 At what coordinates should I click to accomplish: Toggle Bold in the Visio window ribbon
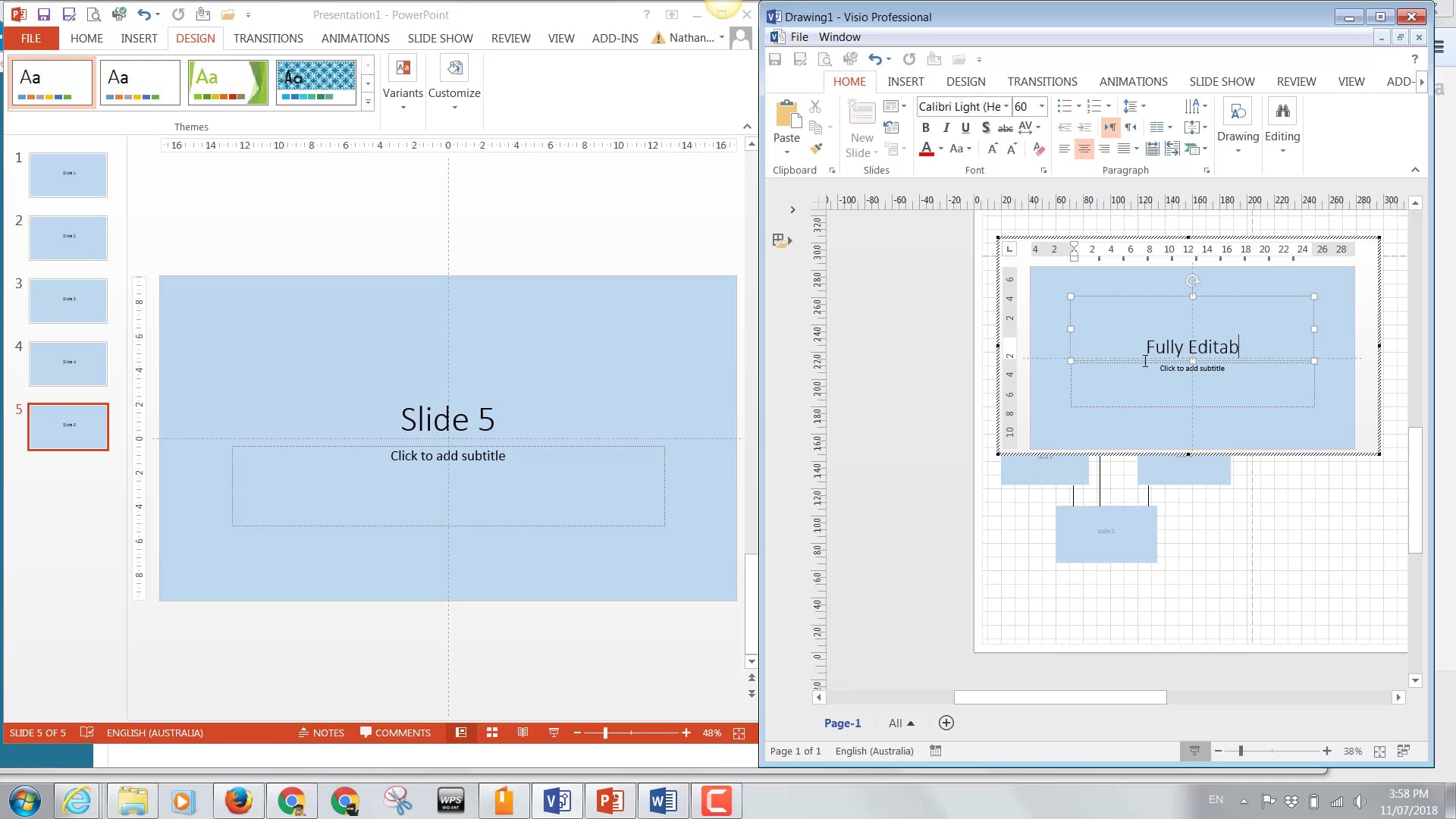926,128
